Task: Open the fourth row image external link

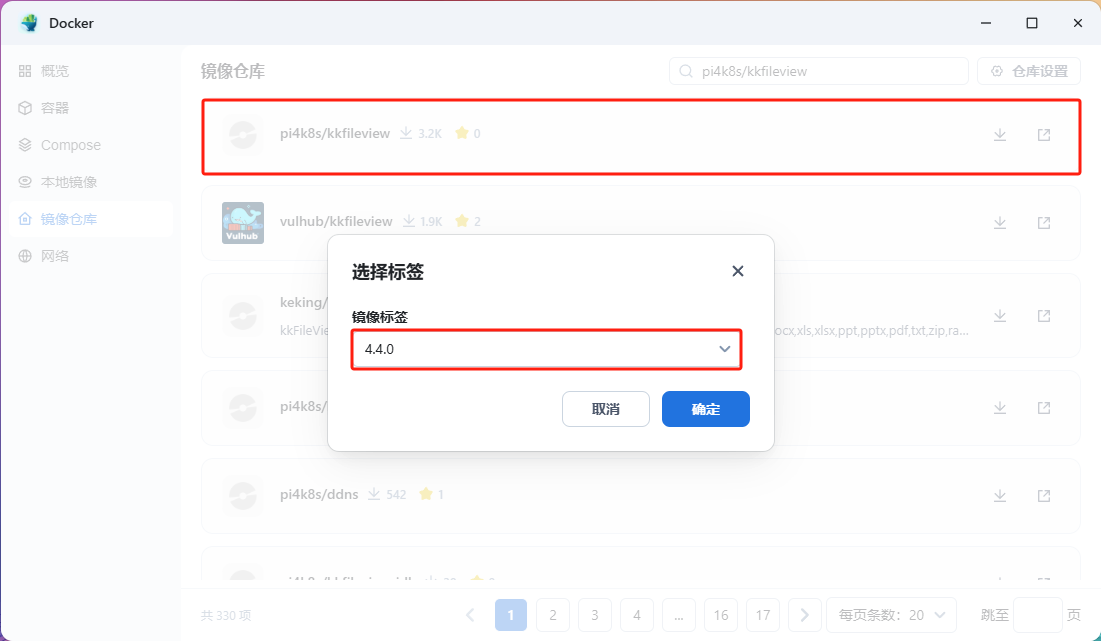Action: 1044,408
